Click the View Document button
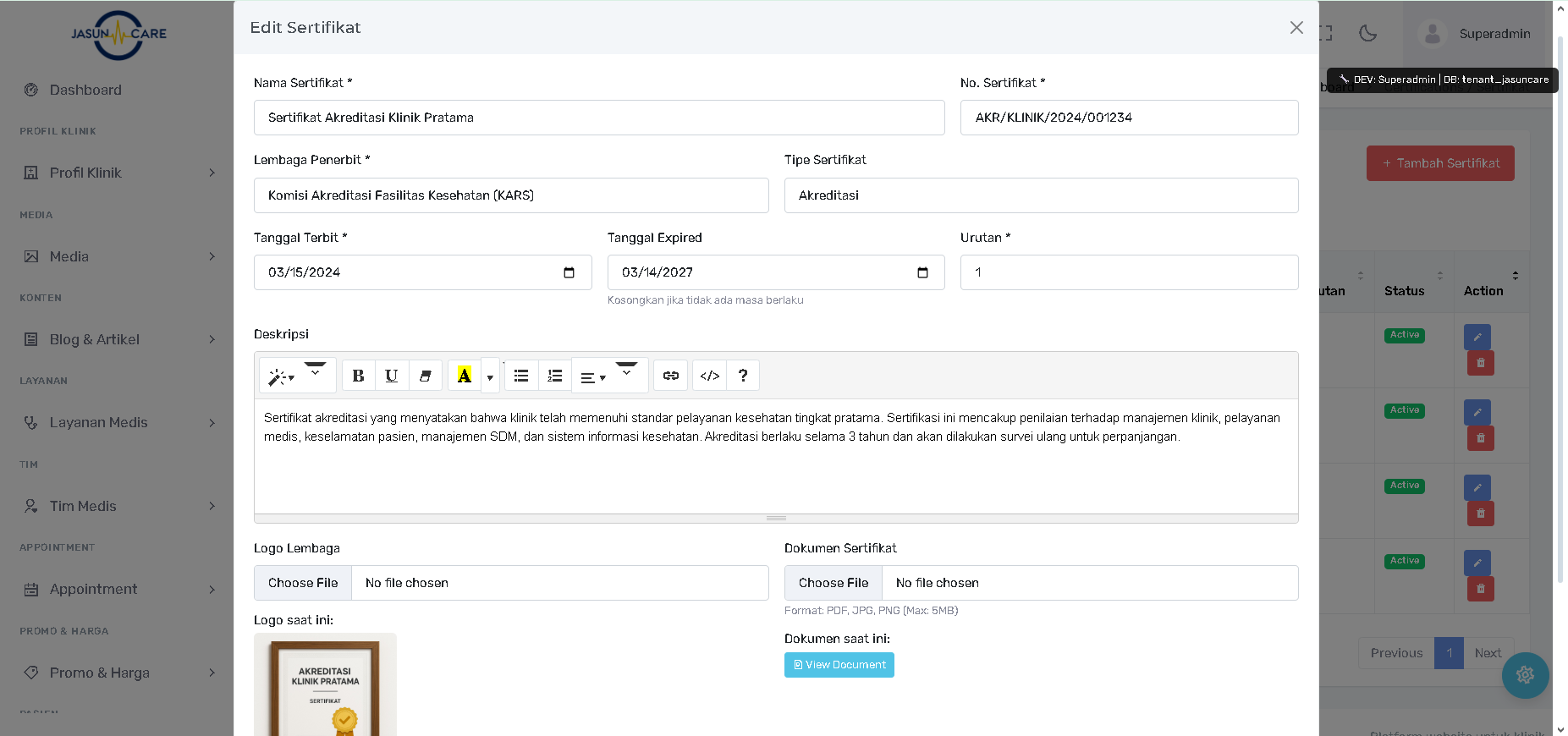Image resolution: width=1568 pixels, height=736 pixels. coord(839,665)
